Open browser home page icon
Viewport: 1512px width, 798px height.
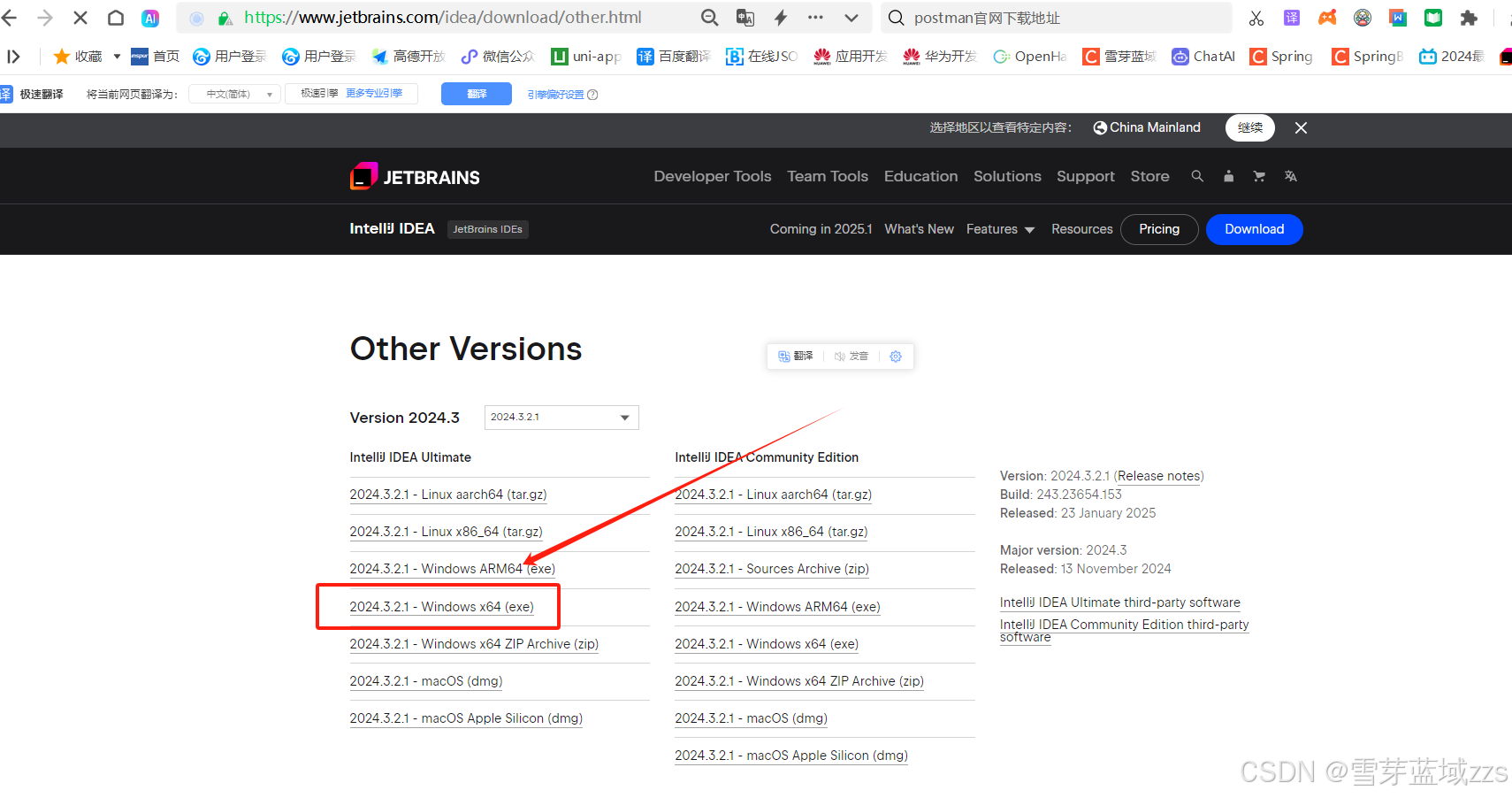pyautogui.click(x=116, y=18)
